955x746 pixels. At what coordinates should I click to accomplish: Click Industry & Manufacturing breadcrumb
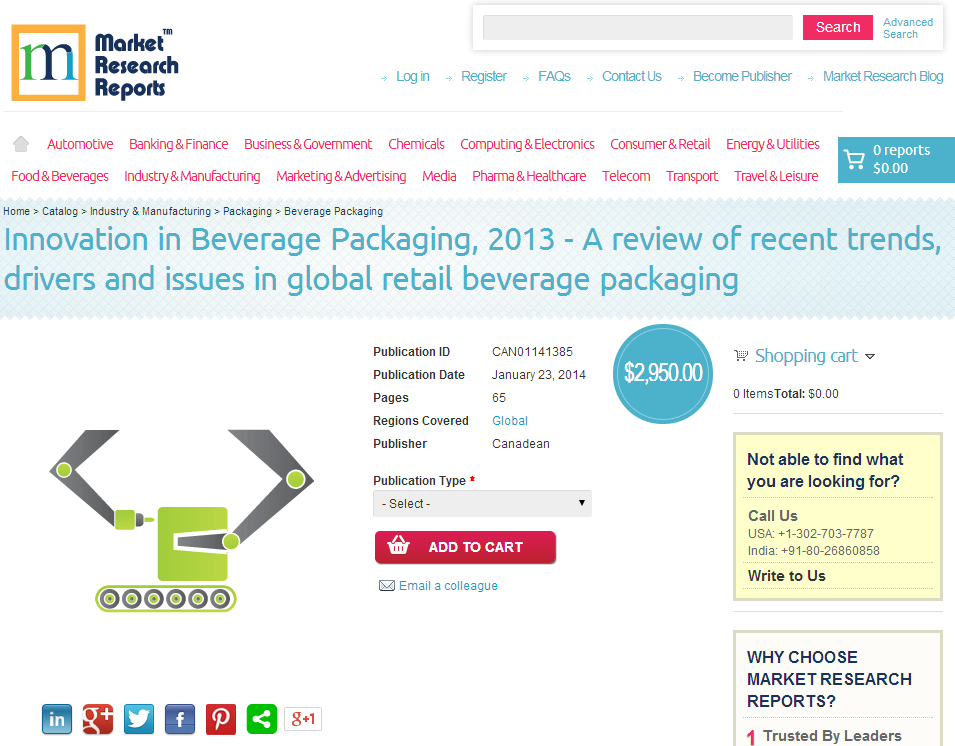pos(150,211)
